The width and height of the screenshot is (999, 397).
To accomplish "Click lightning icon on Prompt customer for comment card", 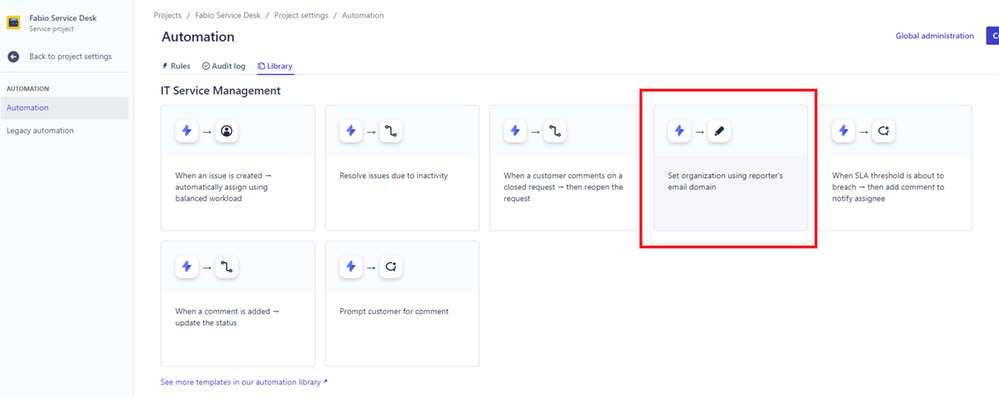I will [x=350, y=267].
